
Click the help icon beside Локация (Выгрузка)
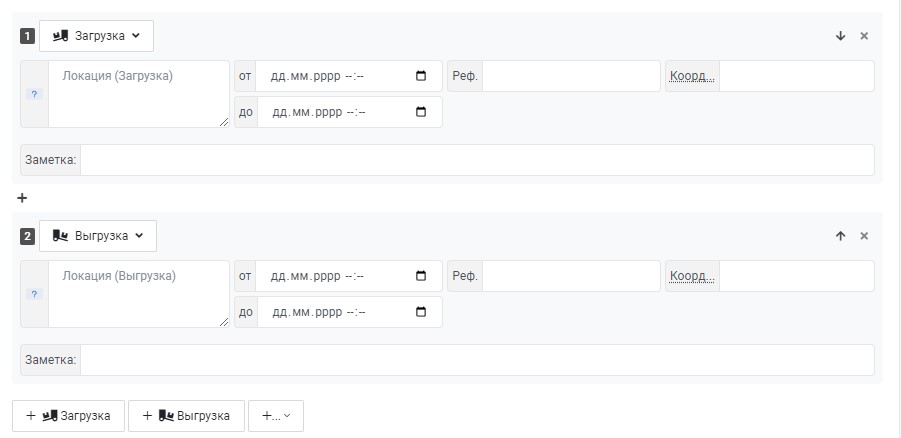(x=34, y=294)
